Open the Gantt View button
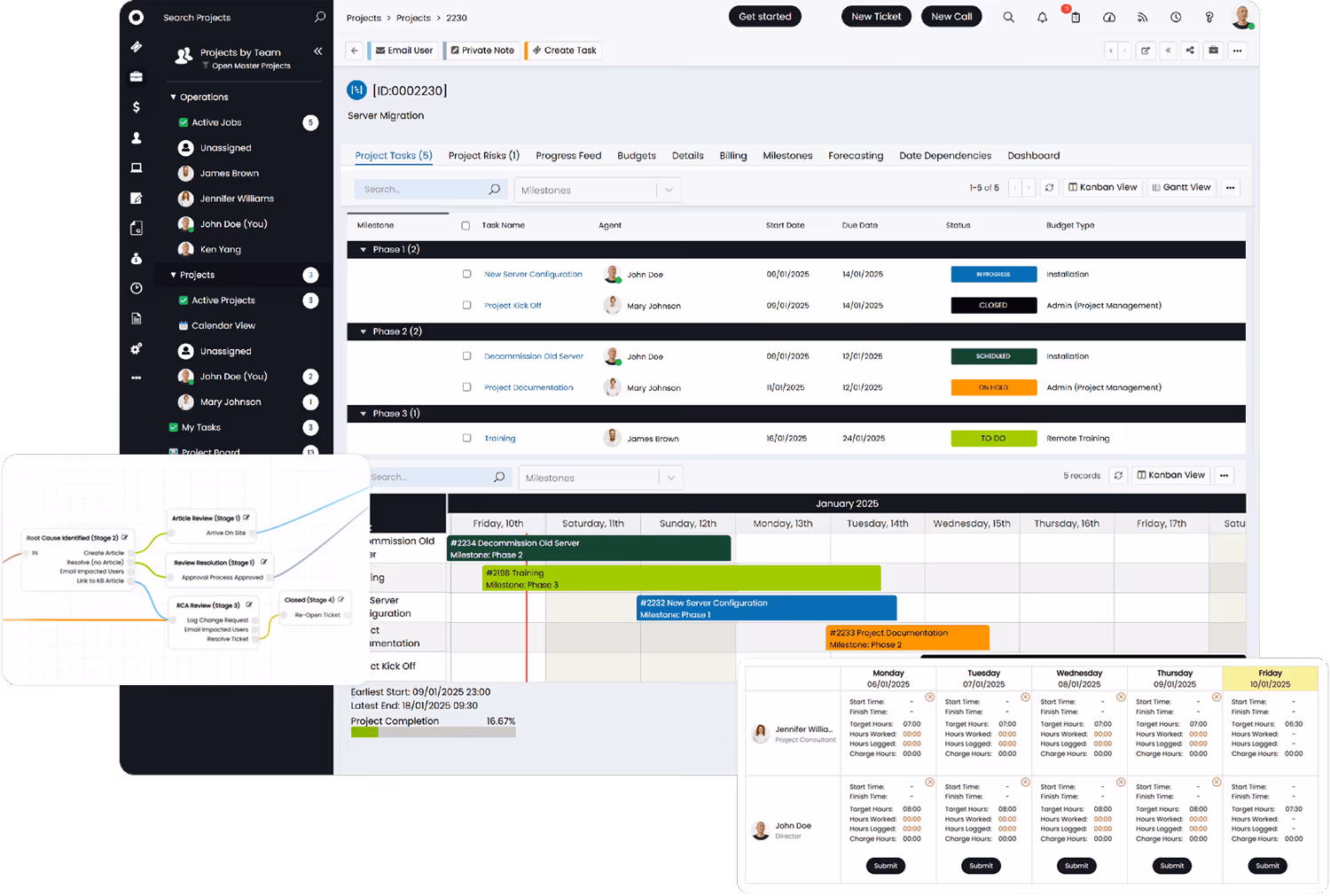 tap(1181, 188)
